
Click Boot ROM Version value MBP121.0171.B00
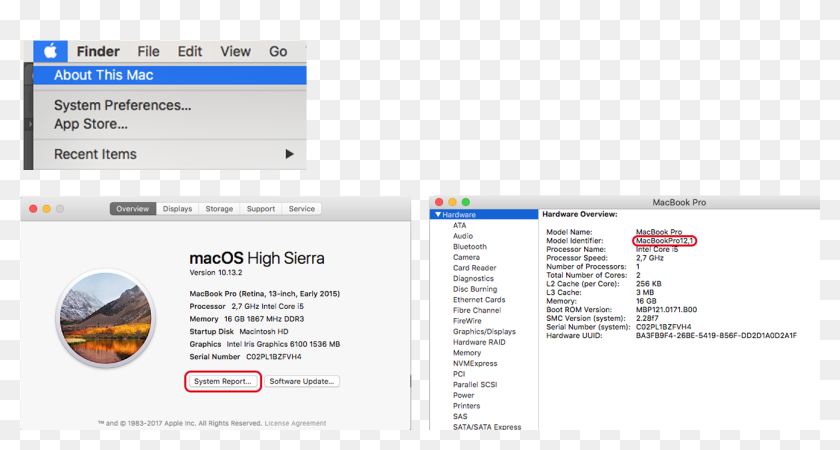[x=666, y=310]
